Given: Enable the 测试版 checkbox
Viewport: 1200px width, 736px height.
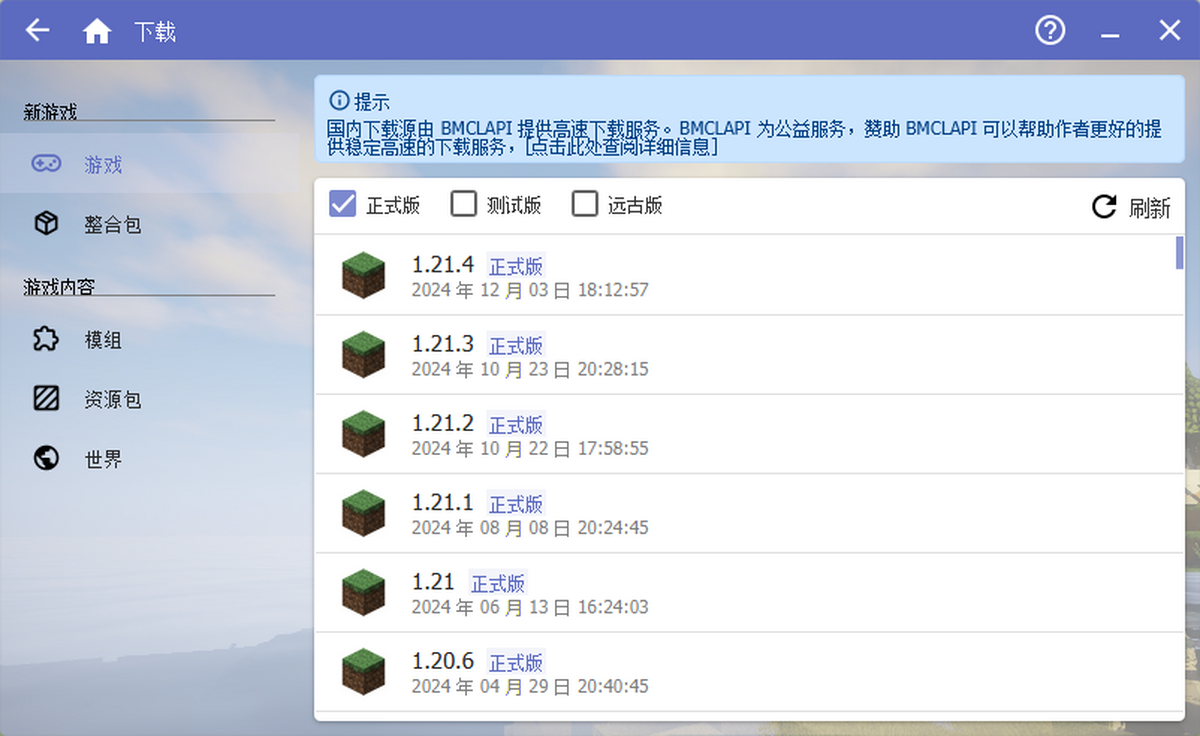Looking at the screenshot, I should [x=463, y=204].
